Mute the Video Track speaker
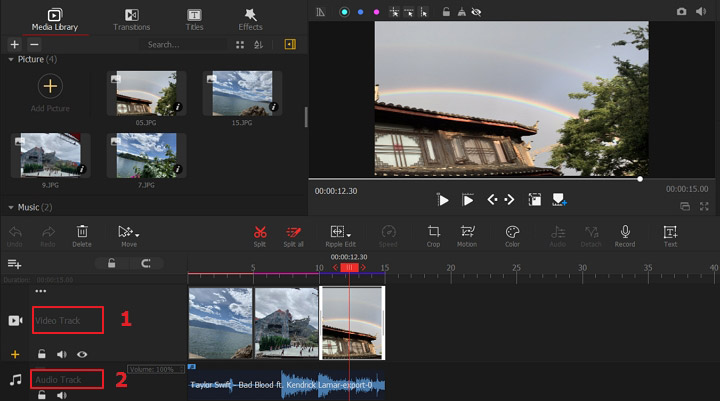The height and width of the screenshot is (401, 720). pos(62,354)
